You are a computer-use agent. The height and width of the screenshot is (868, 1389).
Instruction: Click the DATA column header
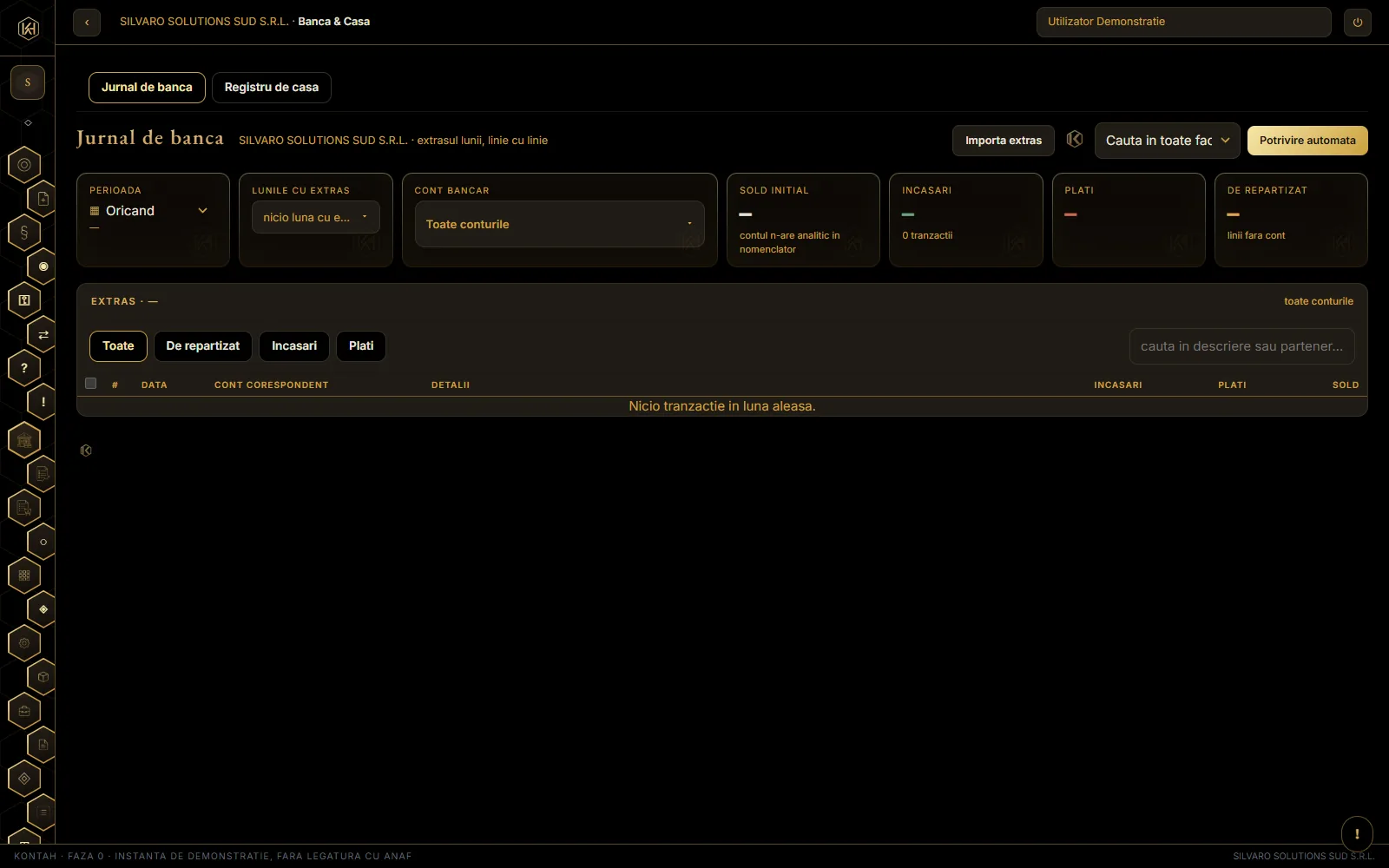pos(155,385)
